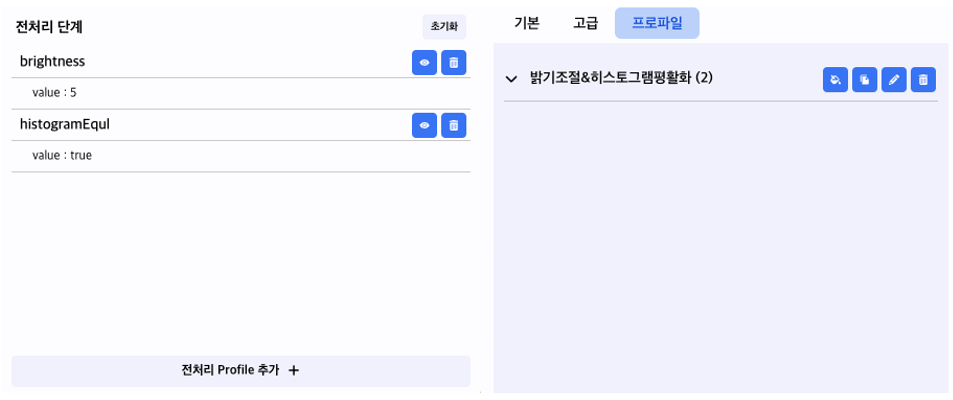Apply the profile using the paint bucket icon
Viewport: 953px width, 400px height.
[x=835, y=80]
